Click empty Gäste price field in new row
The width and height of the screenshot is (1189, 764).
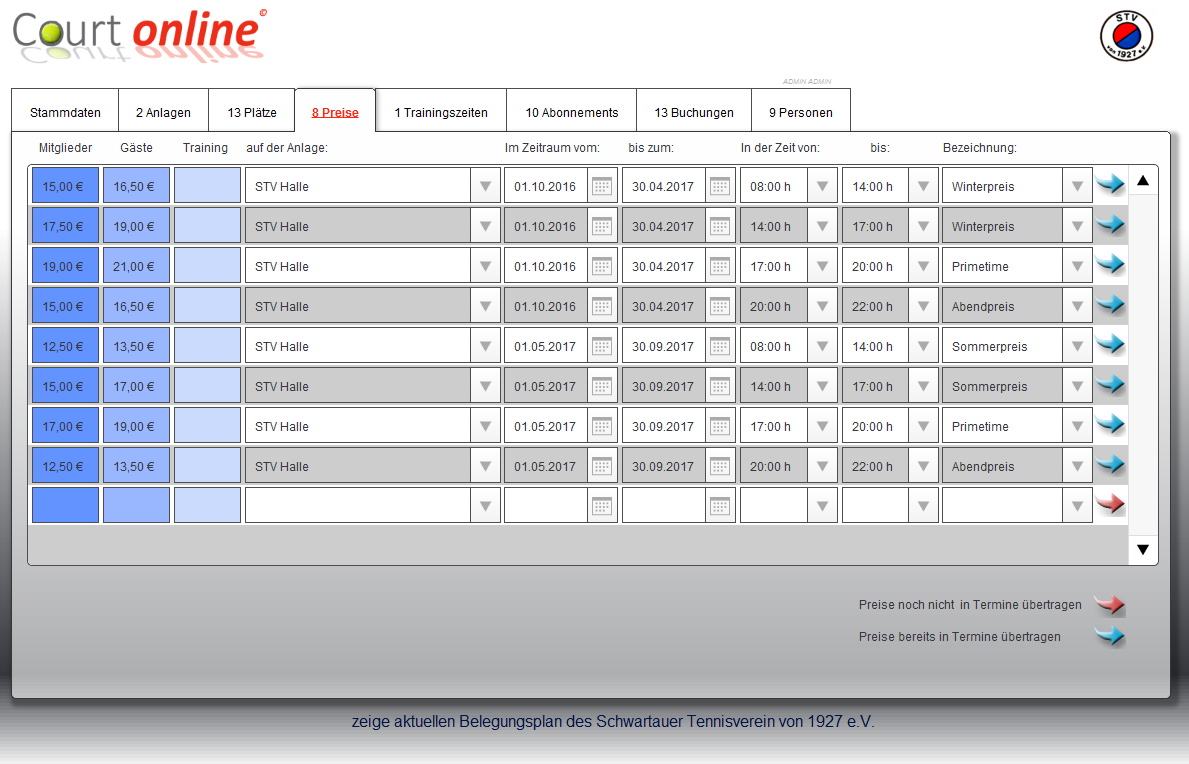click(136, 506)
